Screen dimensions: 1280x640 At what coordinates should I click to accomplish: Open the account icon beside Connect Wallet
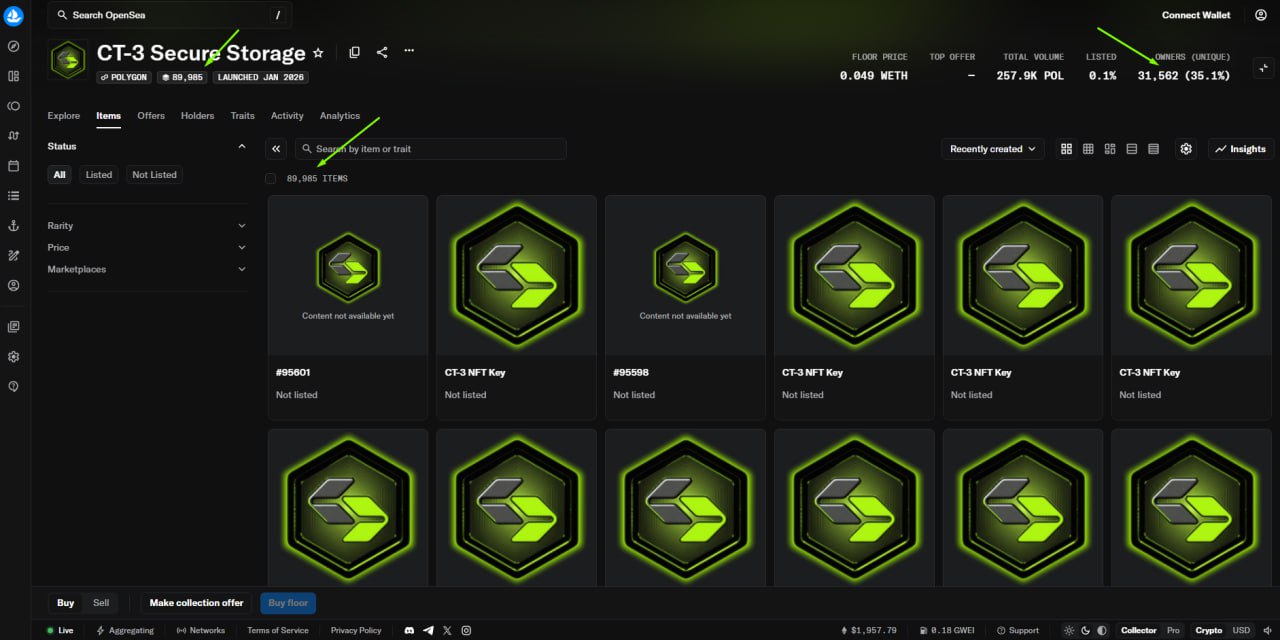(1260, 15)
